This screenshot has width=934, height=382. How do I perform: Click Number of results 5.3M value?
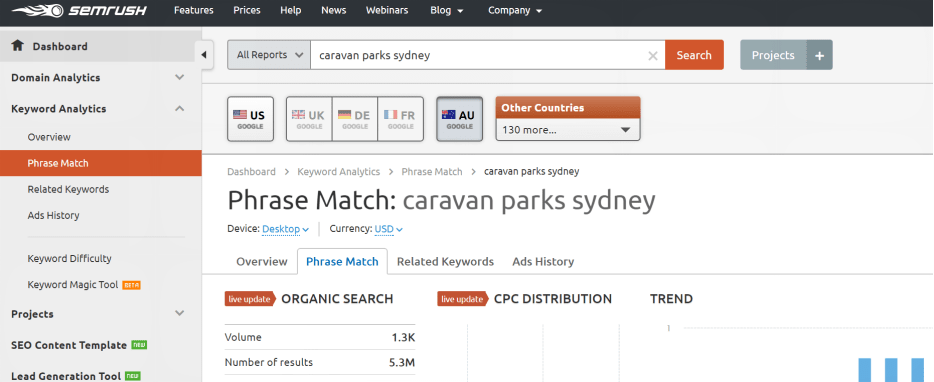tap(403, 362)
